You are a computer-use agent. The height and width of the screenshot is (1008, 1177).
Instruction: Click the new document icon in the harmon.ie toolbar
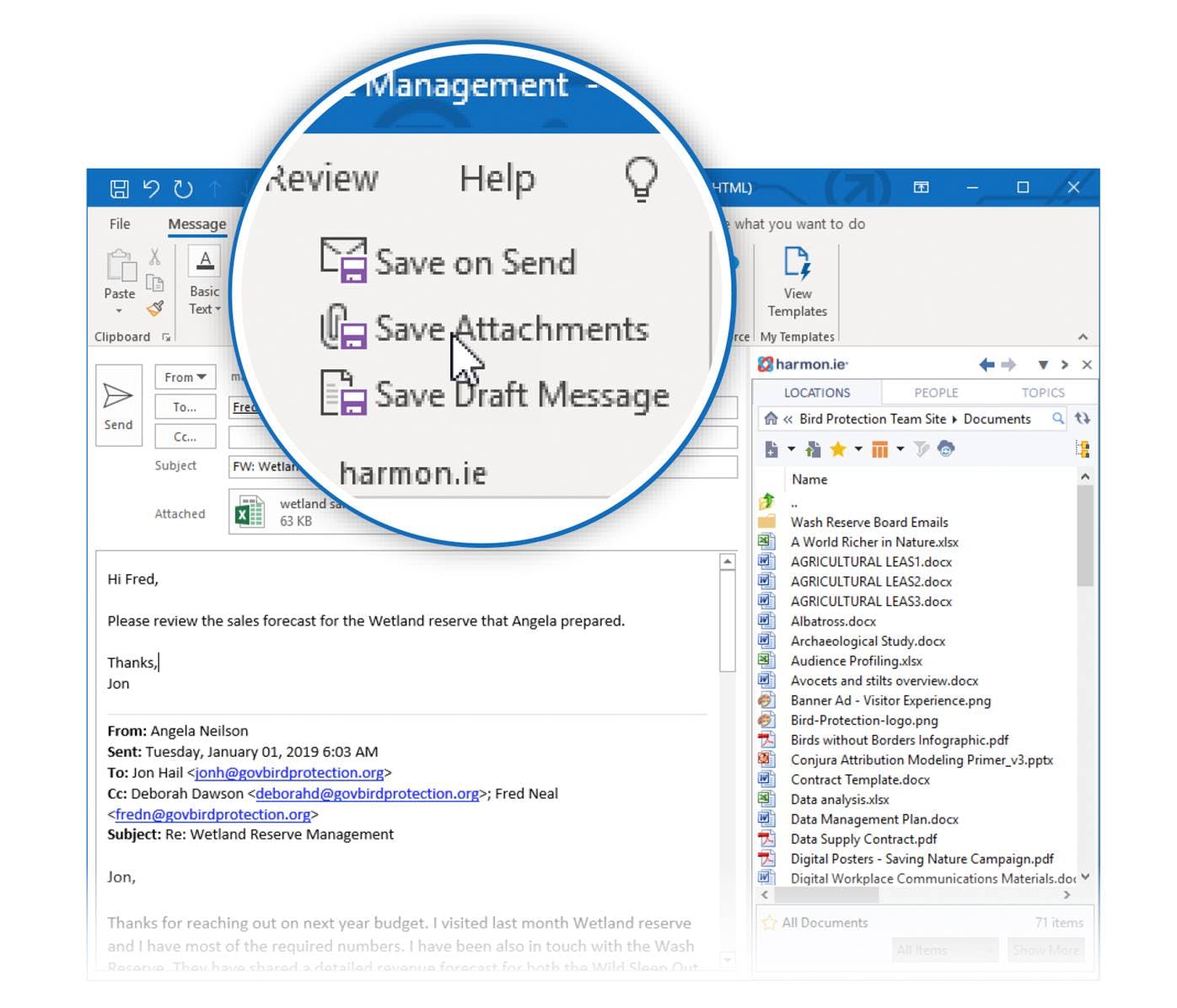click(x=771, y=449)
